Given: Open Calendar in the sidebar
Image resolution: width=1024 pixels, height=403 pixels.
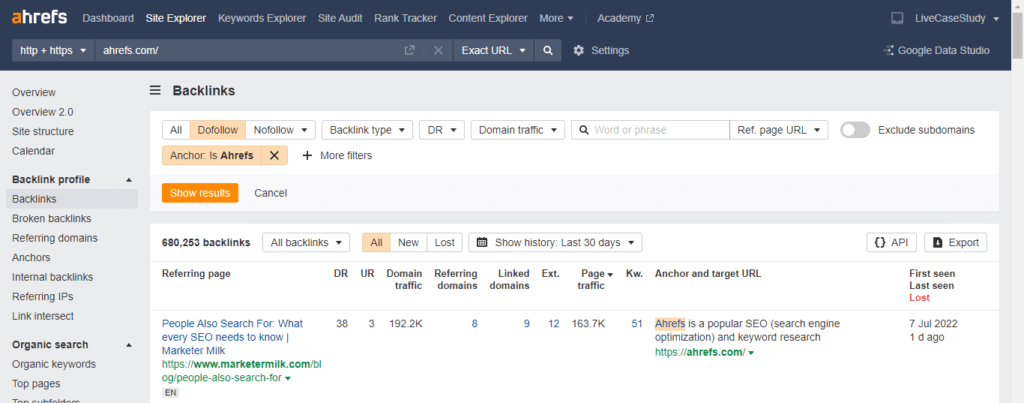Looking at the screenshot, I should [33, 151].
